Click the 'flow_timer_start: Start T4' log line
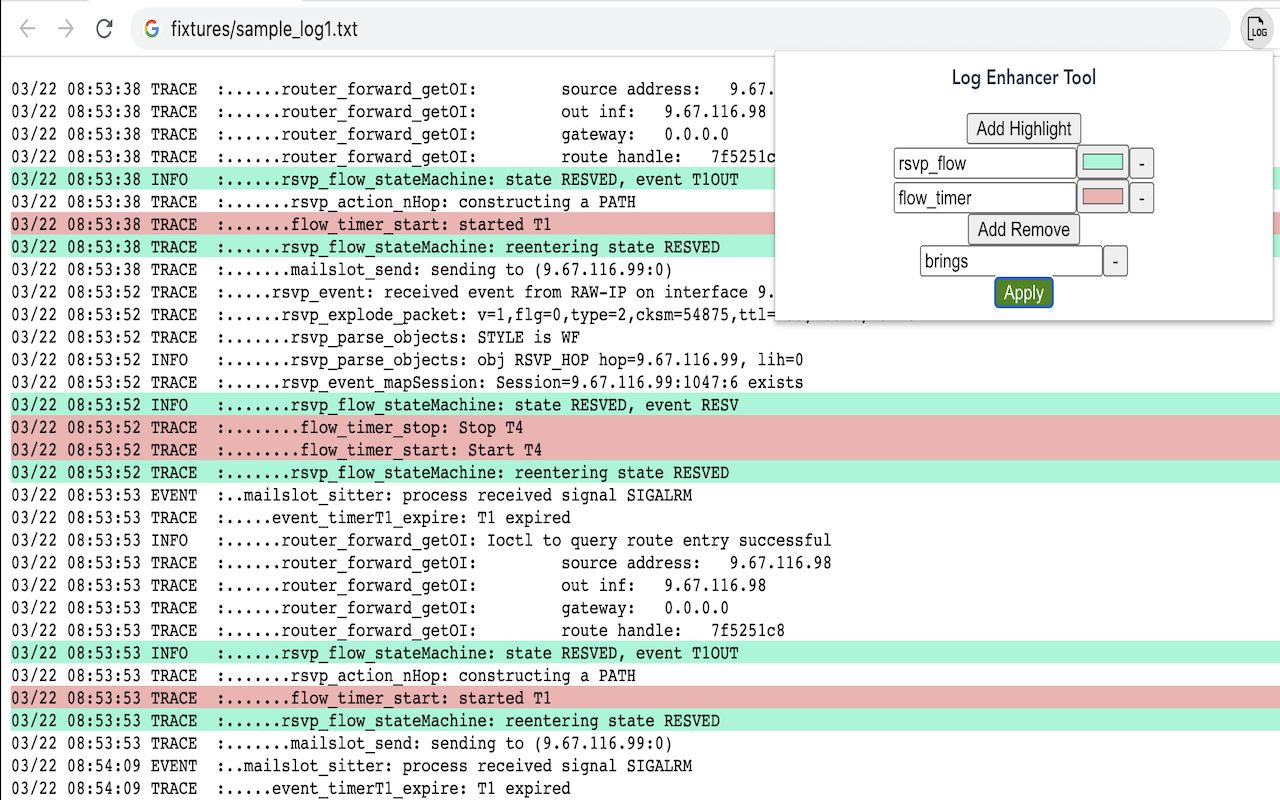Image resolution: width=1280 pixels, height=800 pixels. pyautogui.click(x=645, y=450)
